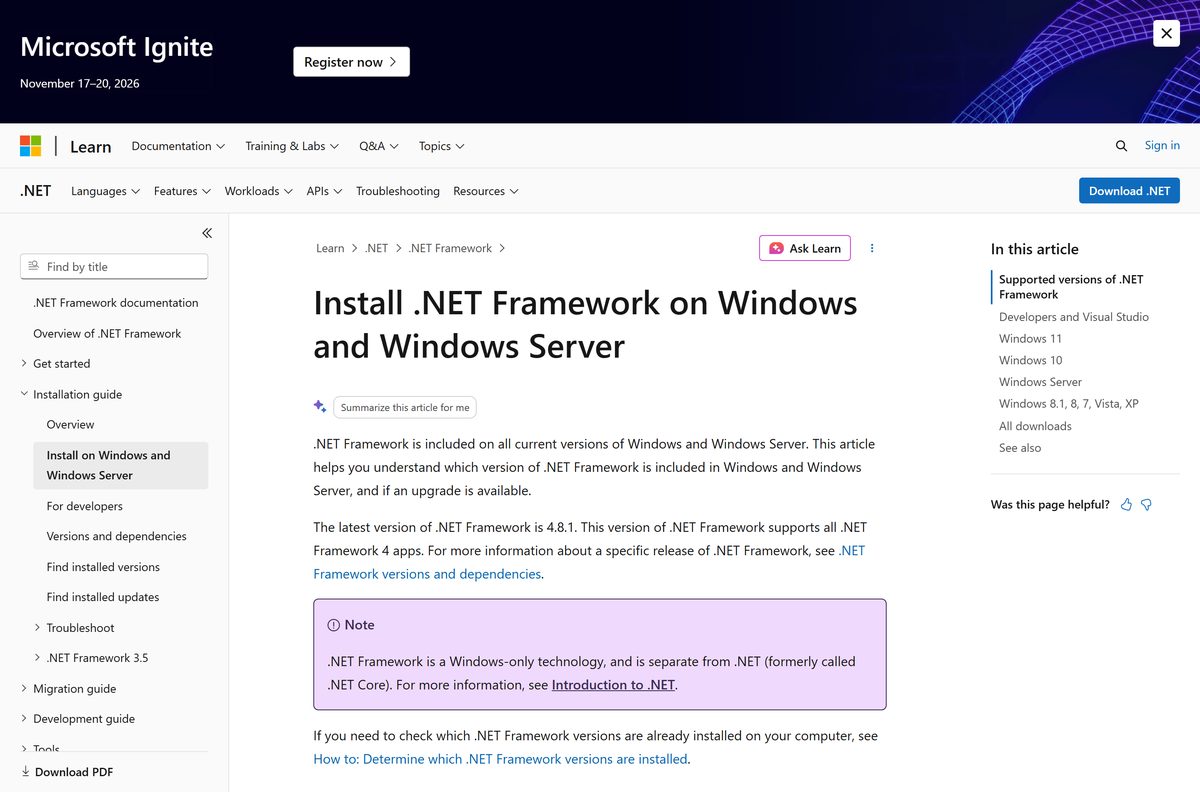Screen dimensions: 1200x792
Task: Select Install on Windows and Windows Server
Action: [121, 465]
